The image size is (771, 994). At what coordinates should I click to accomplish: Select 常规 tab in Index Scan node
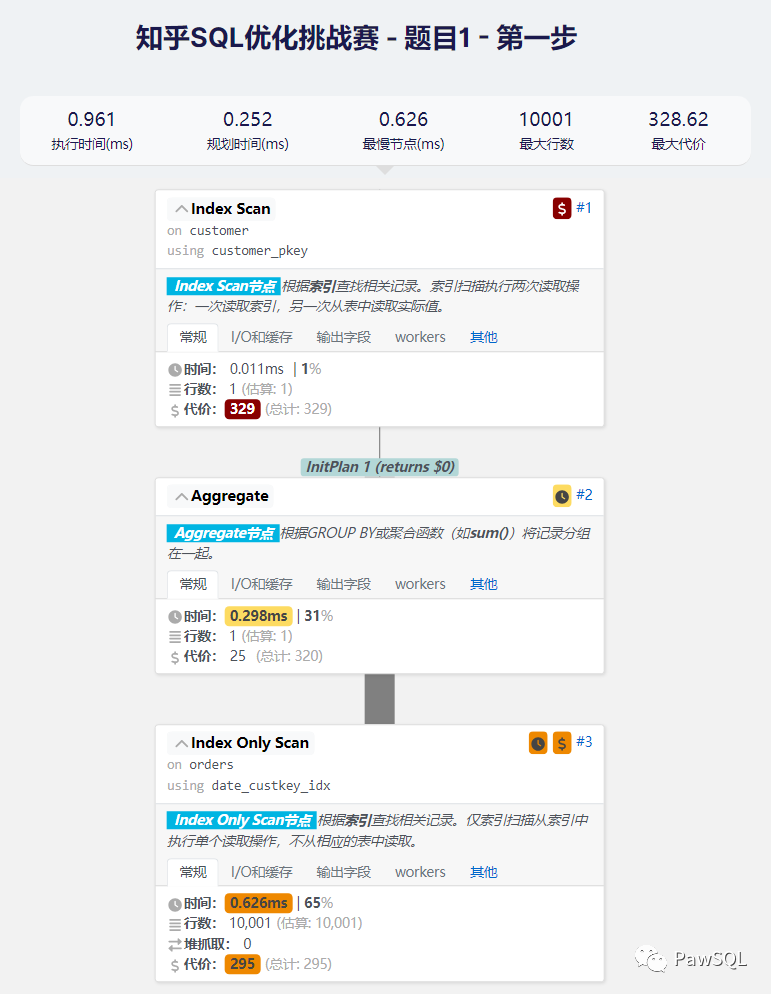click(x=193, y=337)
